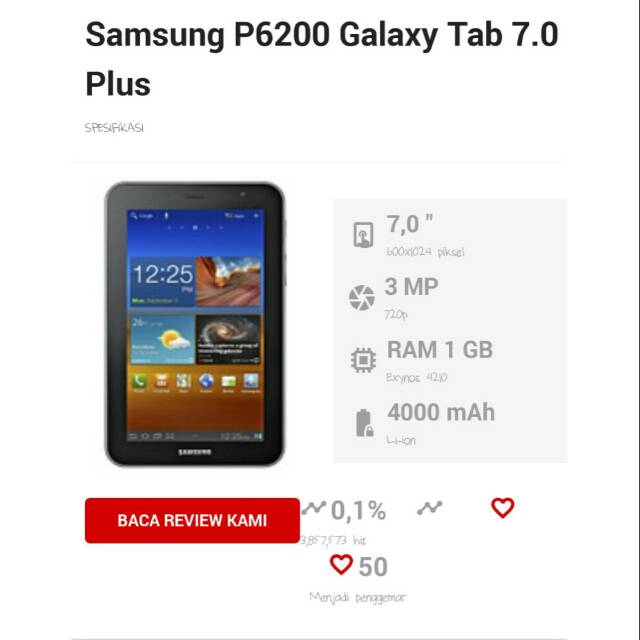Click the 7,0" screen size spec
Image resolution: width=640 pixels, height=640 pixels.
tap(410, 225)
